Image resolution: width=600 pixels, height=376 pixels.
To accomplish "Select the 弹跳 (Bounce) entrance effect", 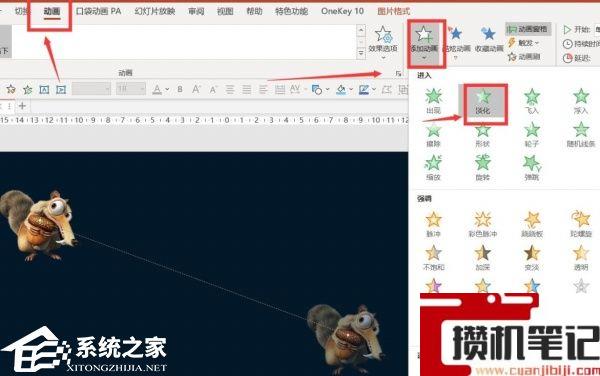I will [532, 168].
